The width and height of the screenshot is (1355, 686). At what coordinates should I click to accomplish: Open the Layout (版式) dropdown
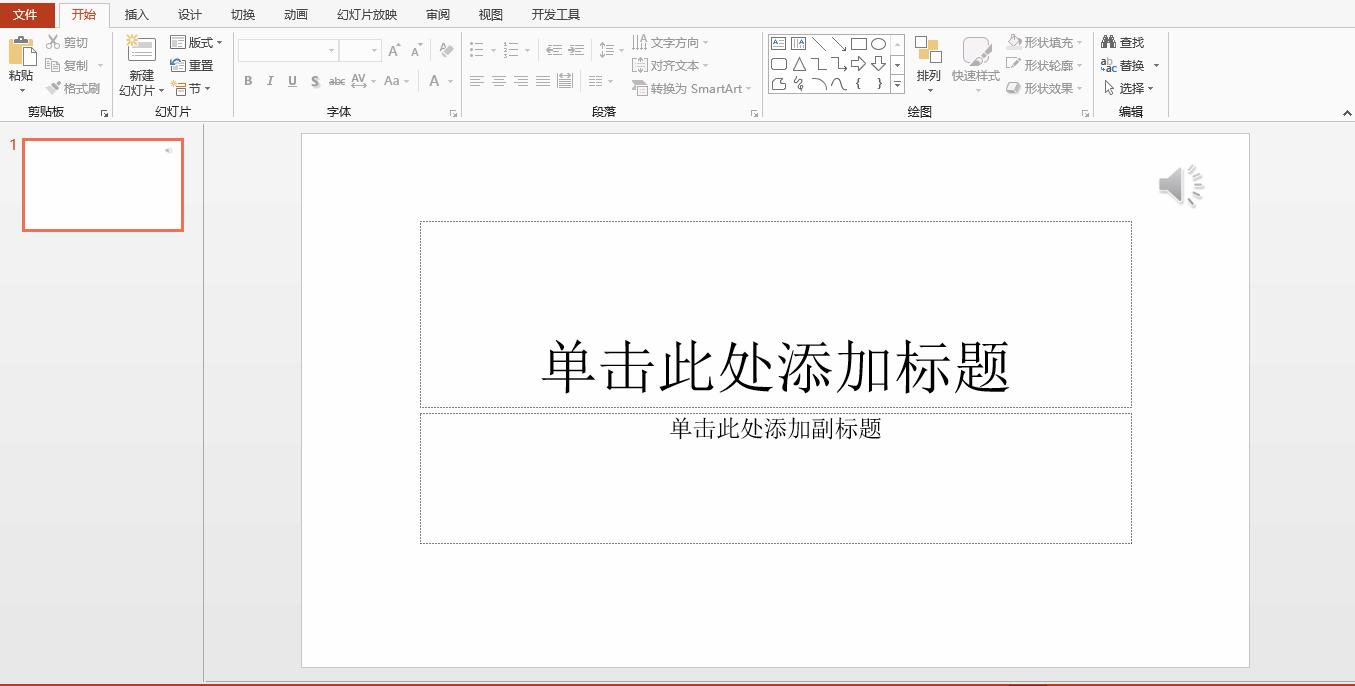click(x=196, y=42)
